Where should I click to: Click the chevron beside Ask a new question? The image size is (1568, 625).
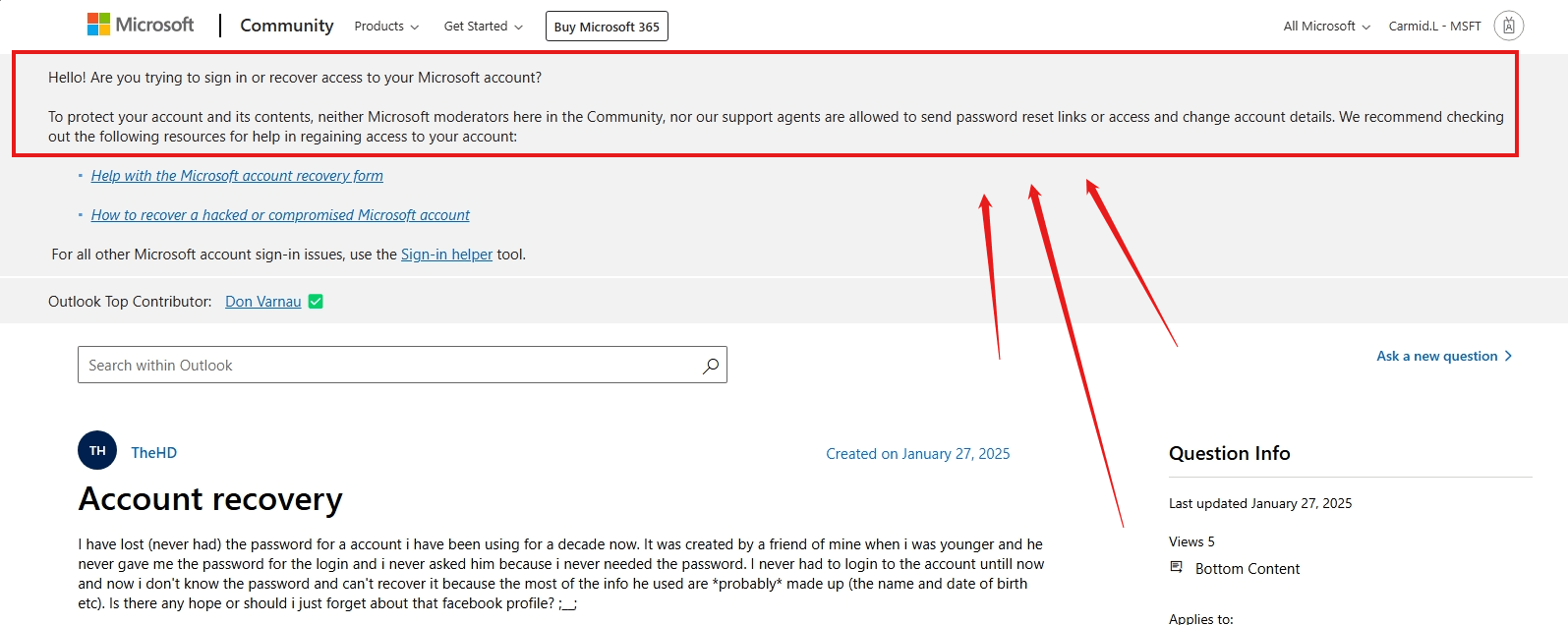pos(1508,356)
